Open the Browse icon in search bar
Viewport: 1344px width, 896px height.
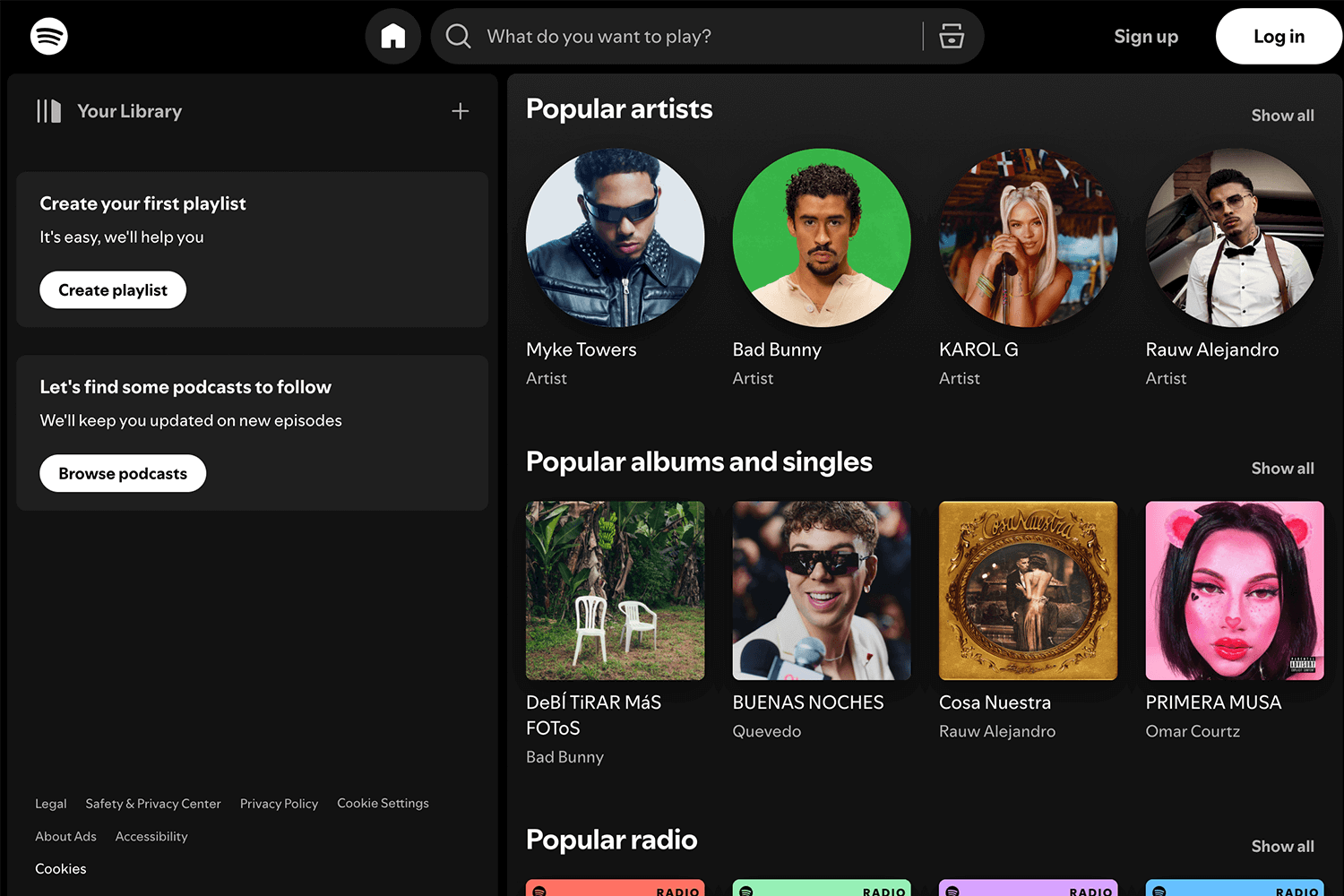952,36
